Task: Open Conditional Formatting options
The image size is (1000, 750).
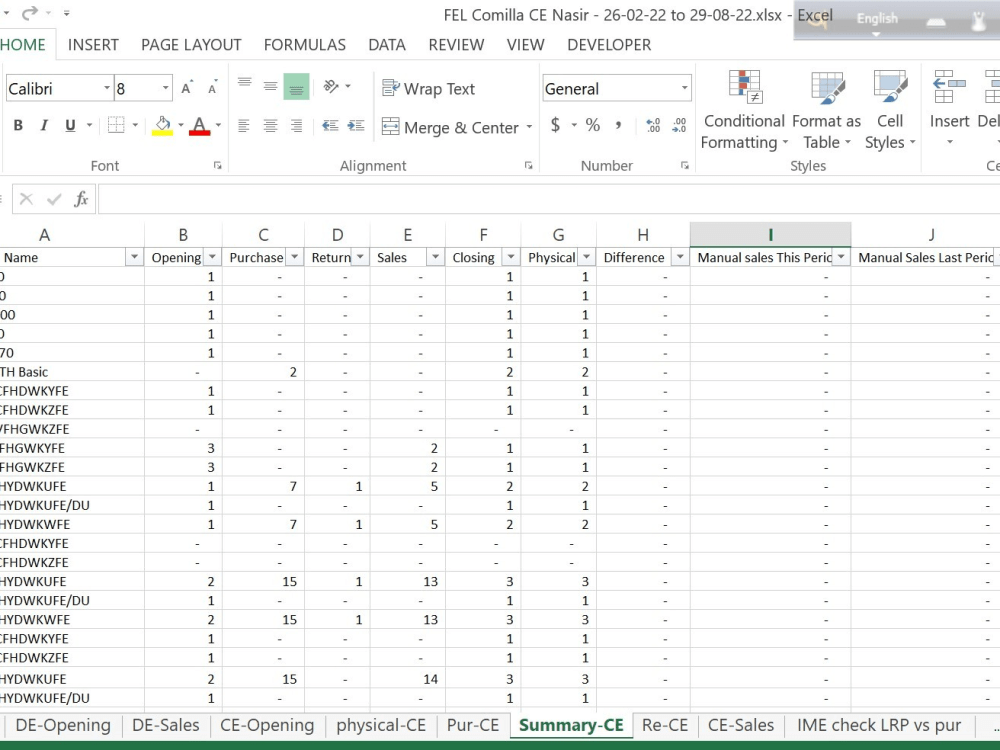Action: click(744, 110)
